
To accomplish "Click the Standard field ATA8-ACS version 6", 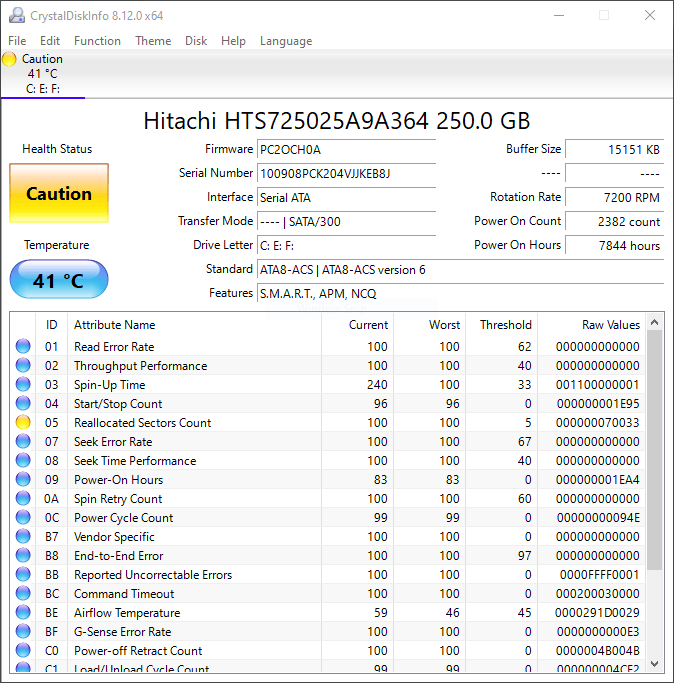I will [461, 270].
